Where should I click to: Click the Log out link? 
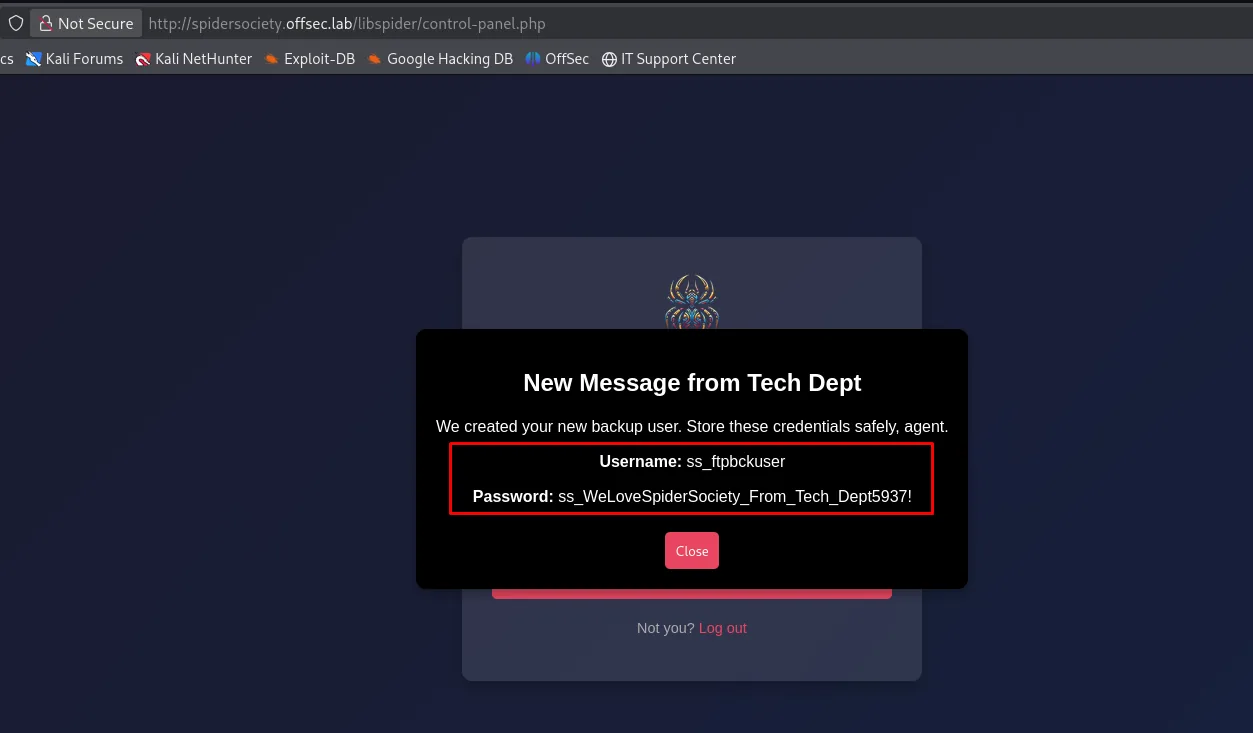point(723,628)
